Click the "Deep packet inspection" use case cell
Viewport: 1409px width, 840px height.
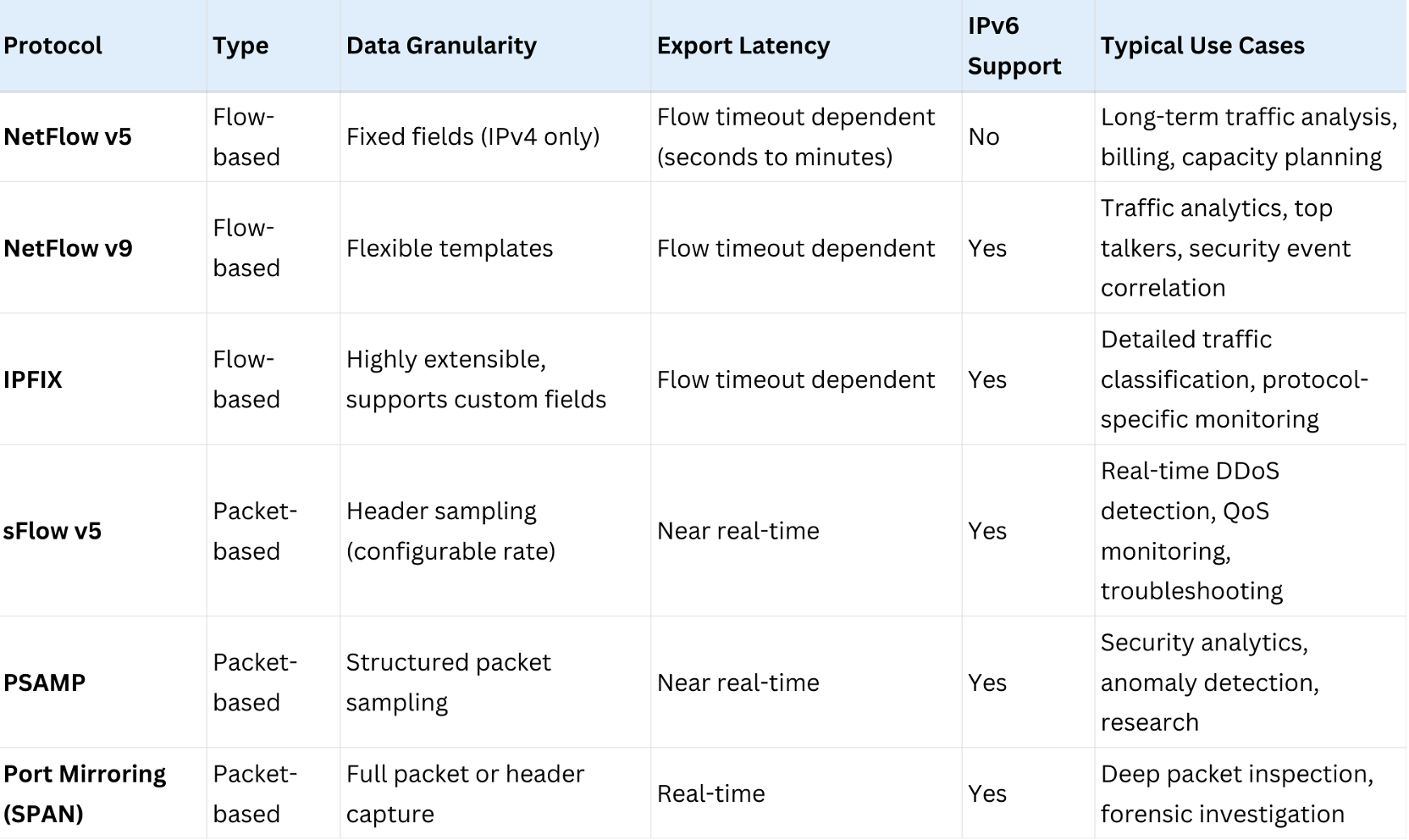click(x=1236, y=793)
